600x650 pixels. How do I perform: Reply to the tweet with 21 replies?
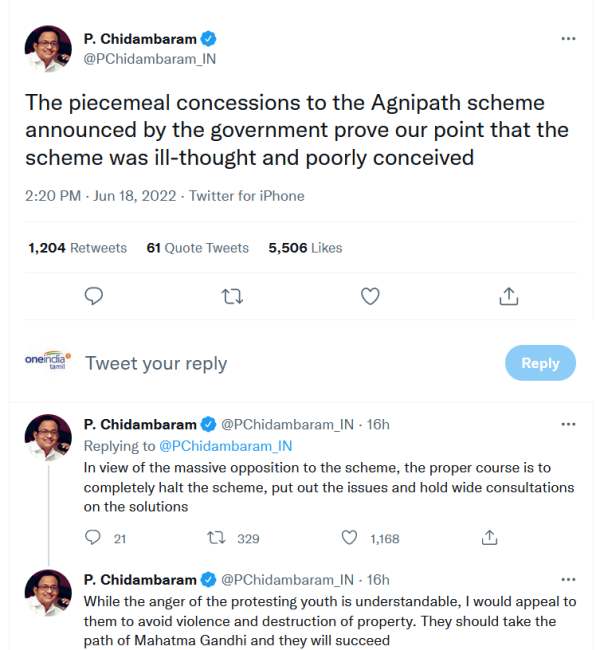coord(94,538)
